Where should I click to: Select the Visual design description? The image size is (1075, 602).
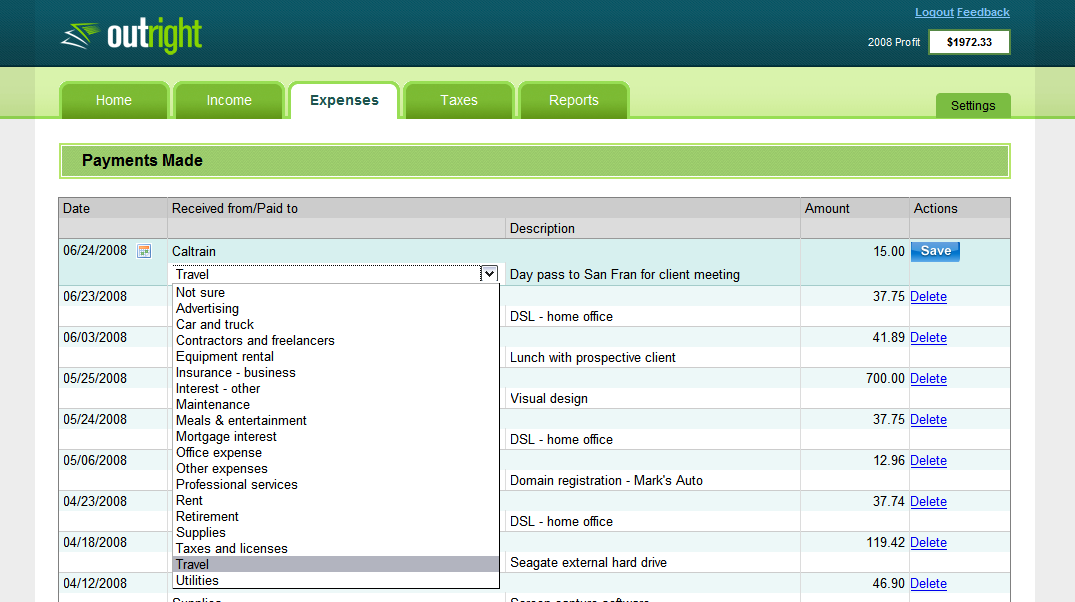[x=548, y=399]
